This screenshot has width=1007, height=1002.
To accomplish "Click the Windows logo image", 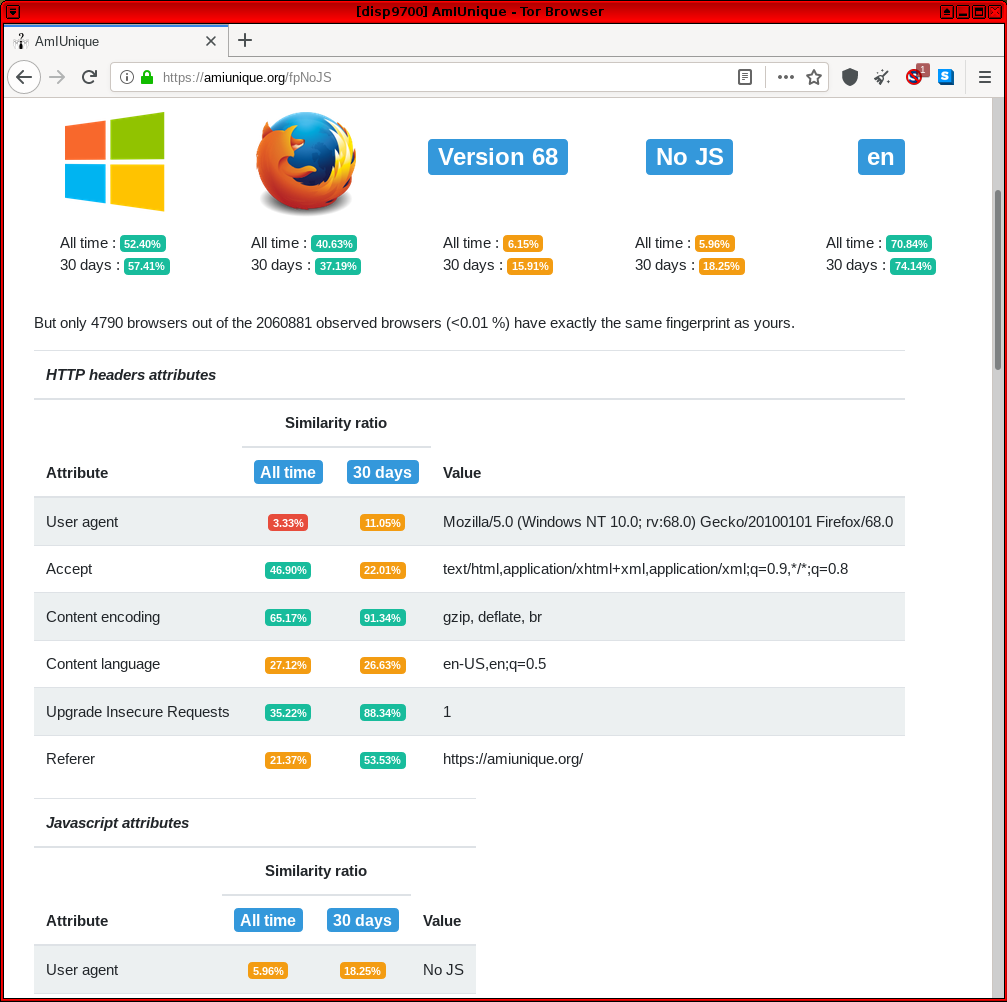I will pyautogui.click(x=114, y=161).
